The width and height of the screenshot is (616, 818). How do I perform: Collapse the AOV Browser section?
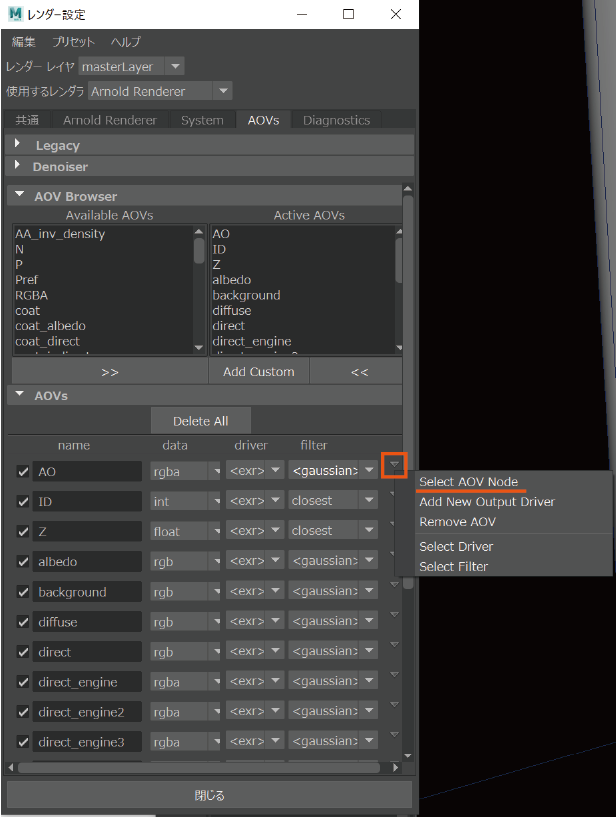pyautogui.click(x=204, y=196)
